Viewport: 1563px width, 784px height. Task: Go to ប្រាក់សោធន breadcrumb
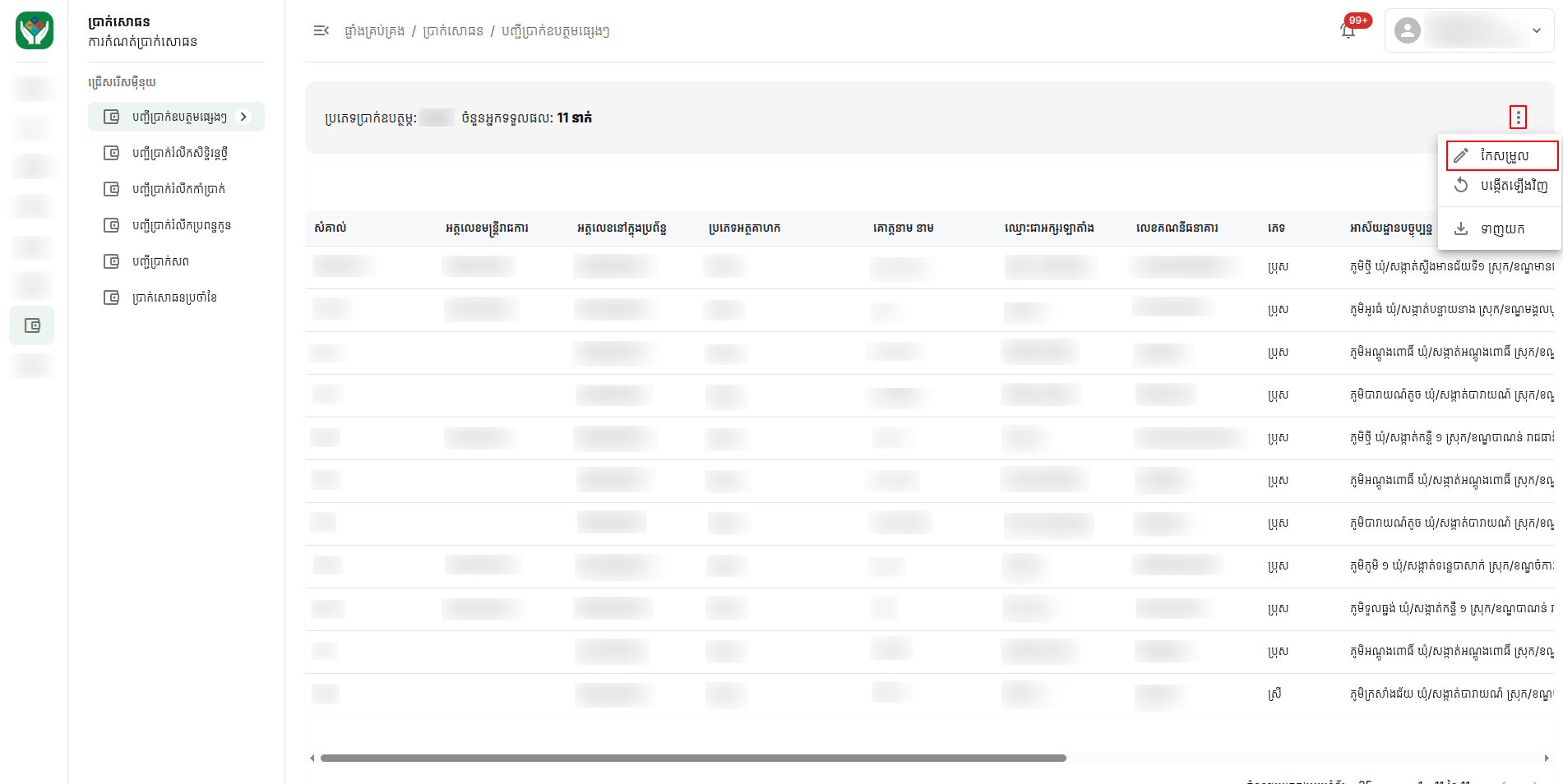(x=453, y=31)
